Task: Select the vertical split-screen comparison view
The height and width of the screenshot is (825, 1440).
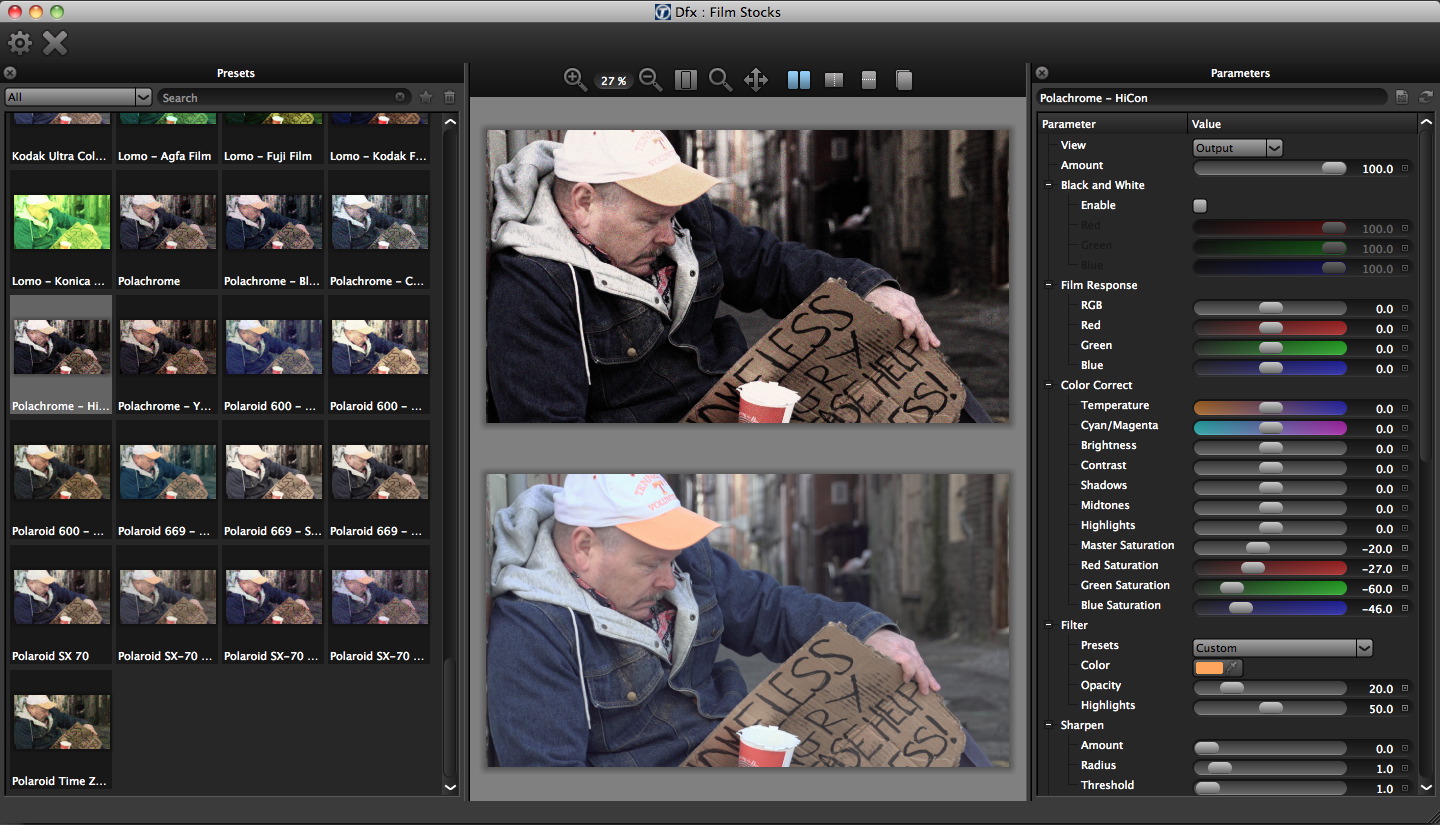Action: (833, 80)
